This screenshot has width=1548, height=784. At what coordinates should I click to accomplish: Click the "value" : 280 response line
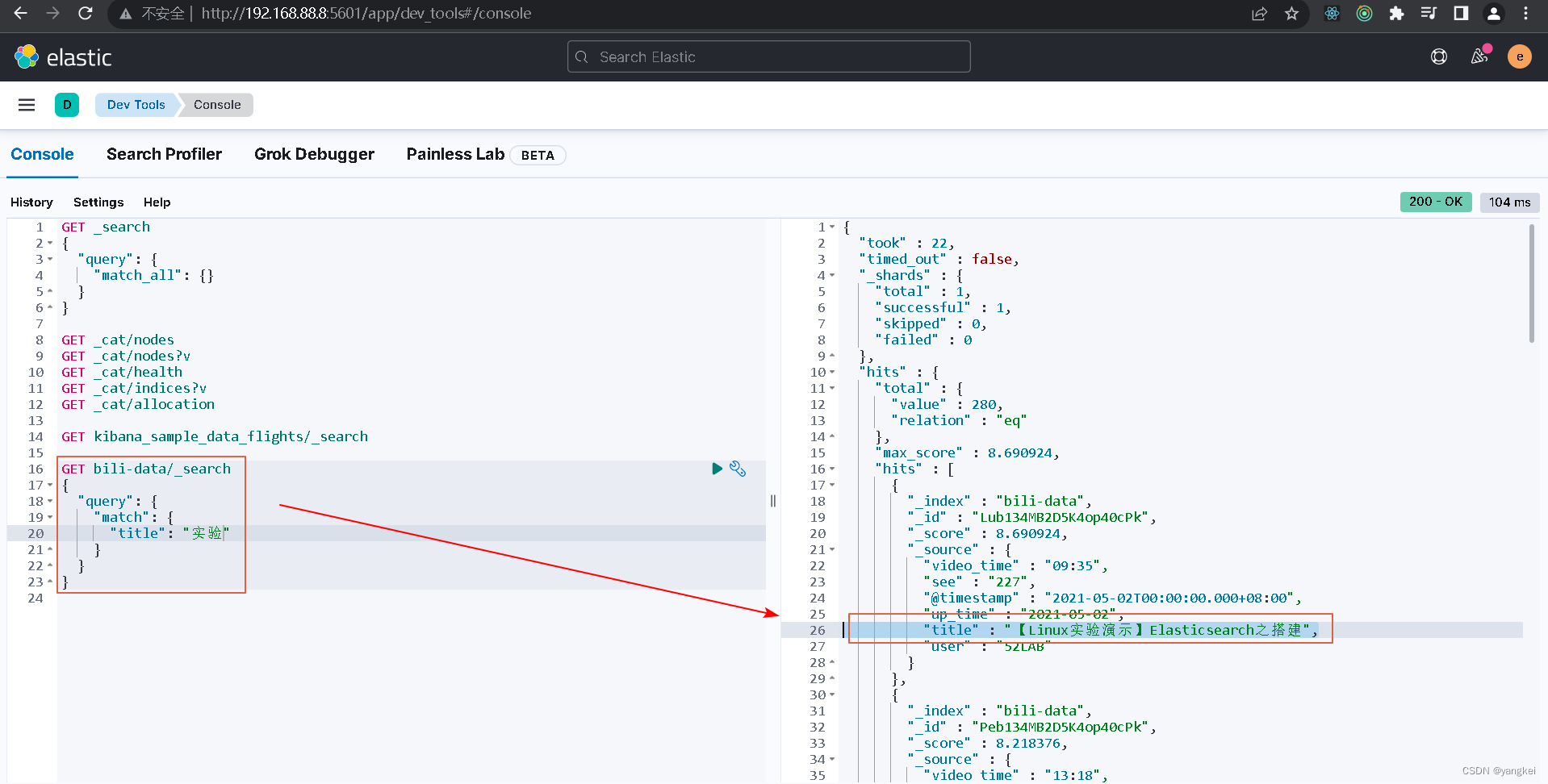[947, 404]
